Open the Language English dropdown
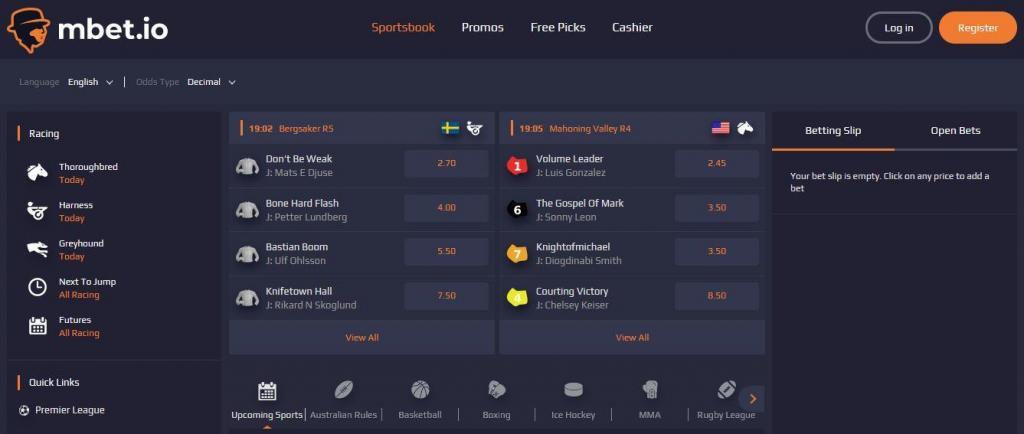The width and height of the screenshot is (1024, 434). (91, 82)
